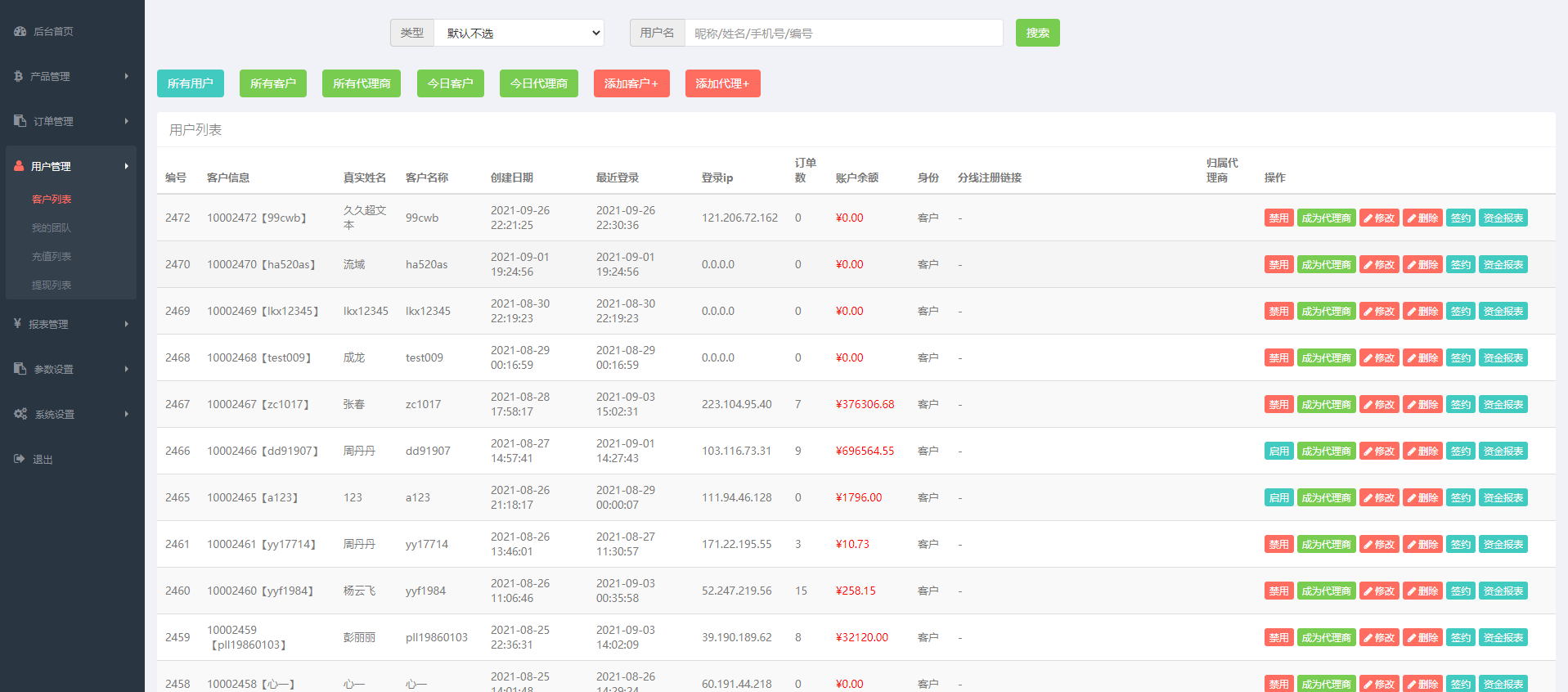Click 成为代理商 for user 2460
This screenshot has height=692, width=1568.
pyautogui.click(x=1327, y=591)
